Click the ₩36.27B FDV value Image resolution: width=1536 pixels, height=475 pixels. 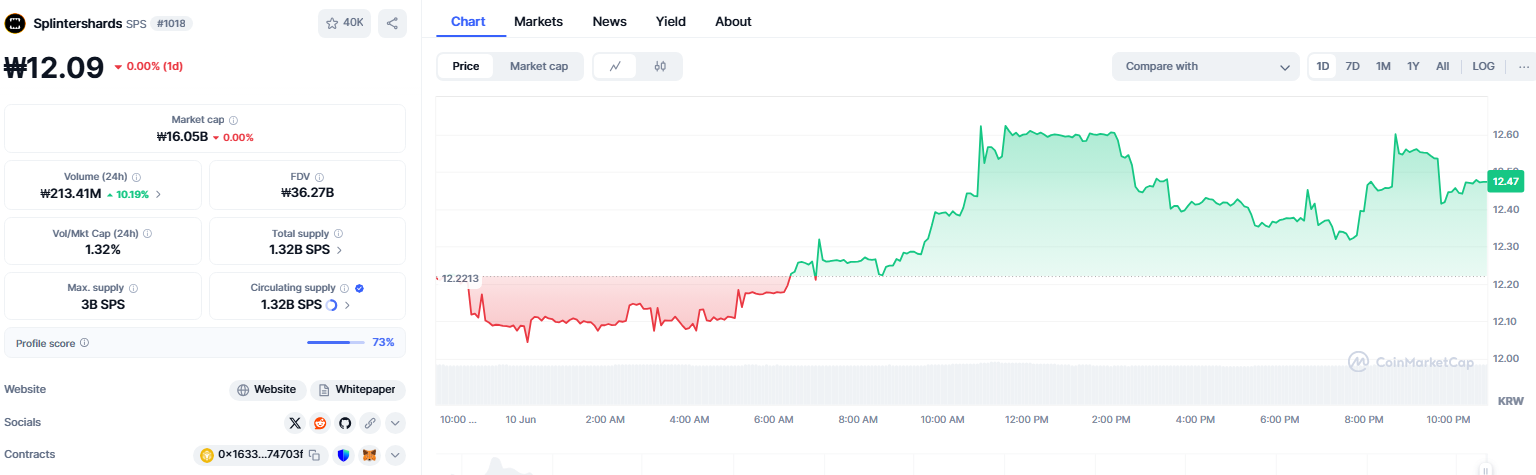pos(306,193)
